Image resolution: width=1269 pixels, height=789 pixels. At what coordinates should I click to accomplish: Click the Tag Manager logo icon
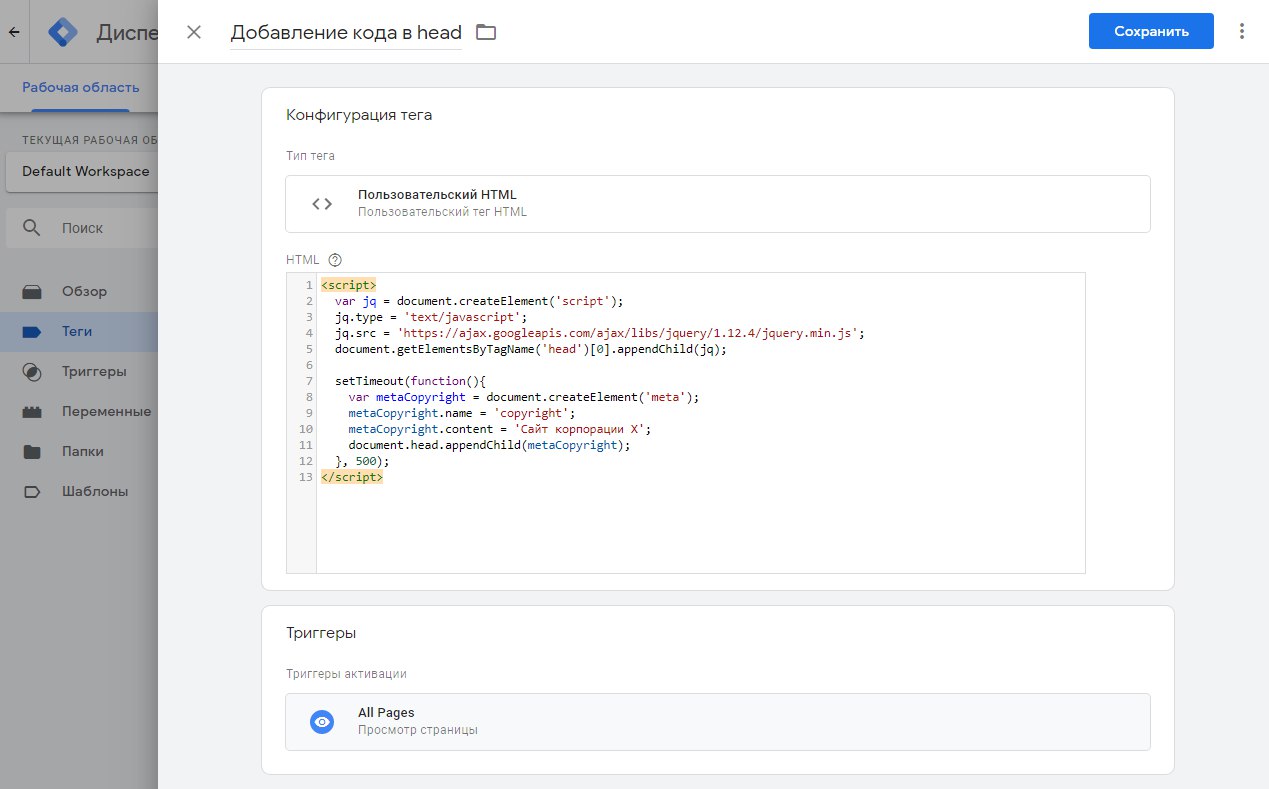[64, 32]
